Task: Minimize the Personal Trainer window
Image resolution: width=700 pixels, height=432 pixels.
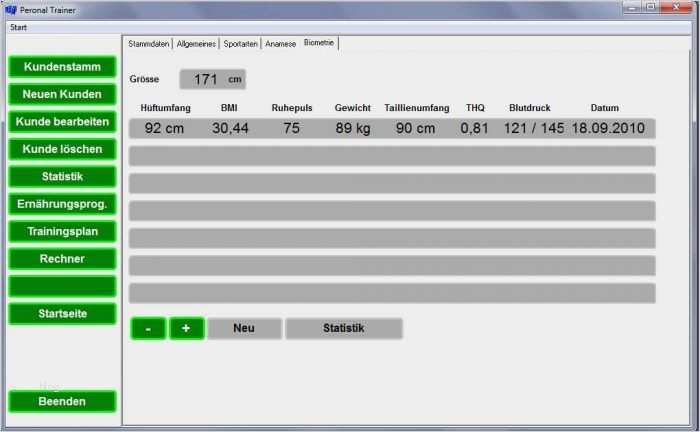Action: pos(632,7)
